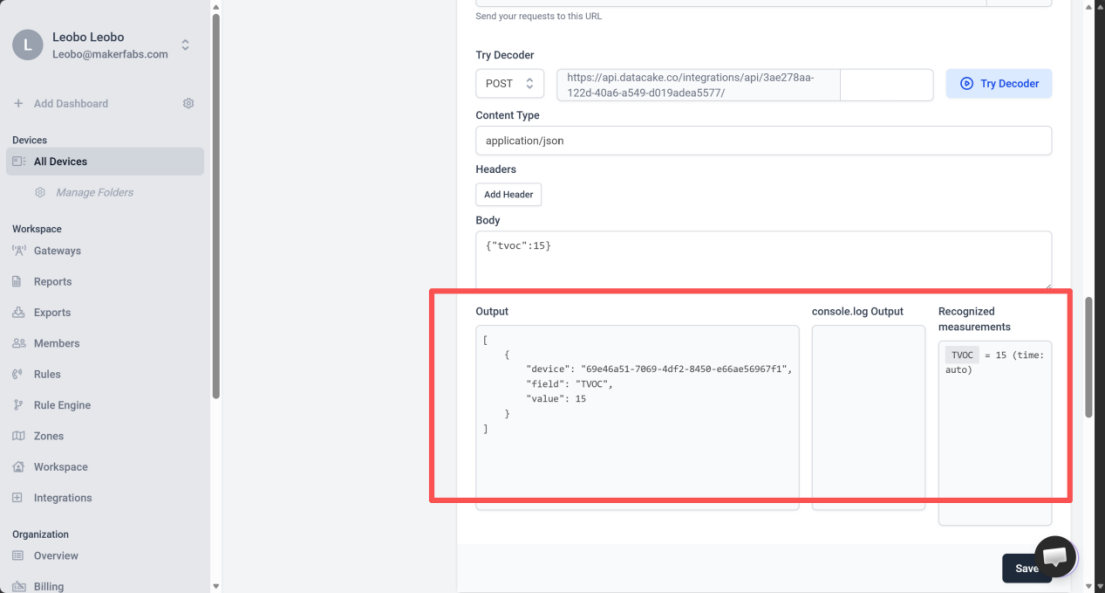This screenshot has width=1106, height=593.
Task: Expand the account switcher chevron
Action: pyautogui.click(x=185, y=45)
